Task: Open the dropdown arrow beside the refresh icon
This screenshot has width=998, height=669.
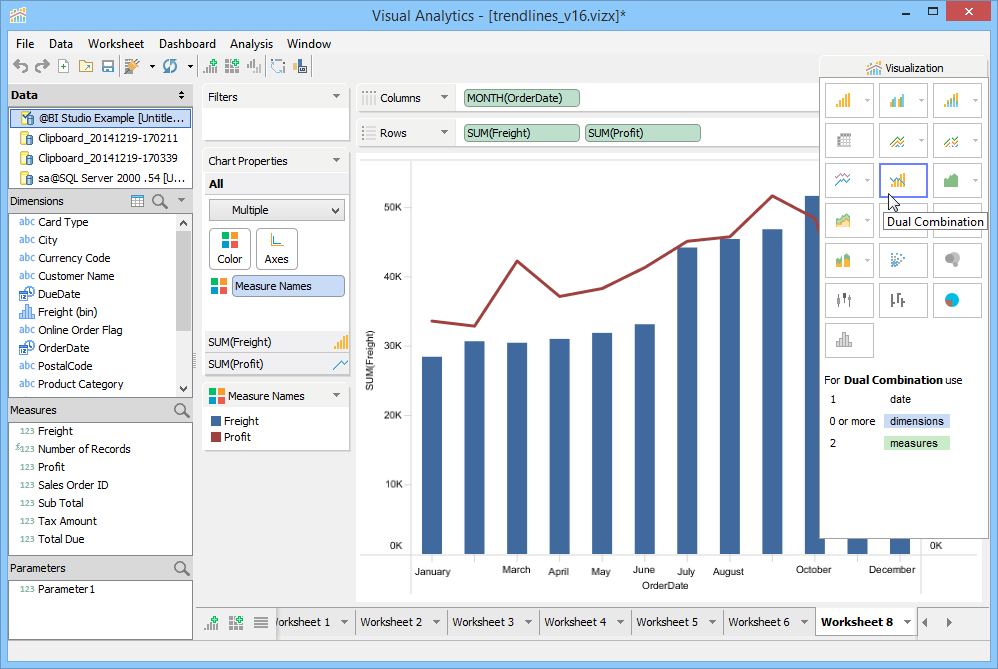Action: point(190,66)
